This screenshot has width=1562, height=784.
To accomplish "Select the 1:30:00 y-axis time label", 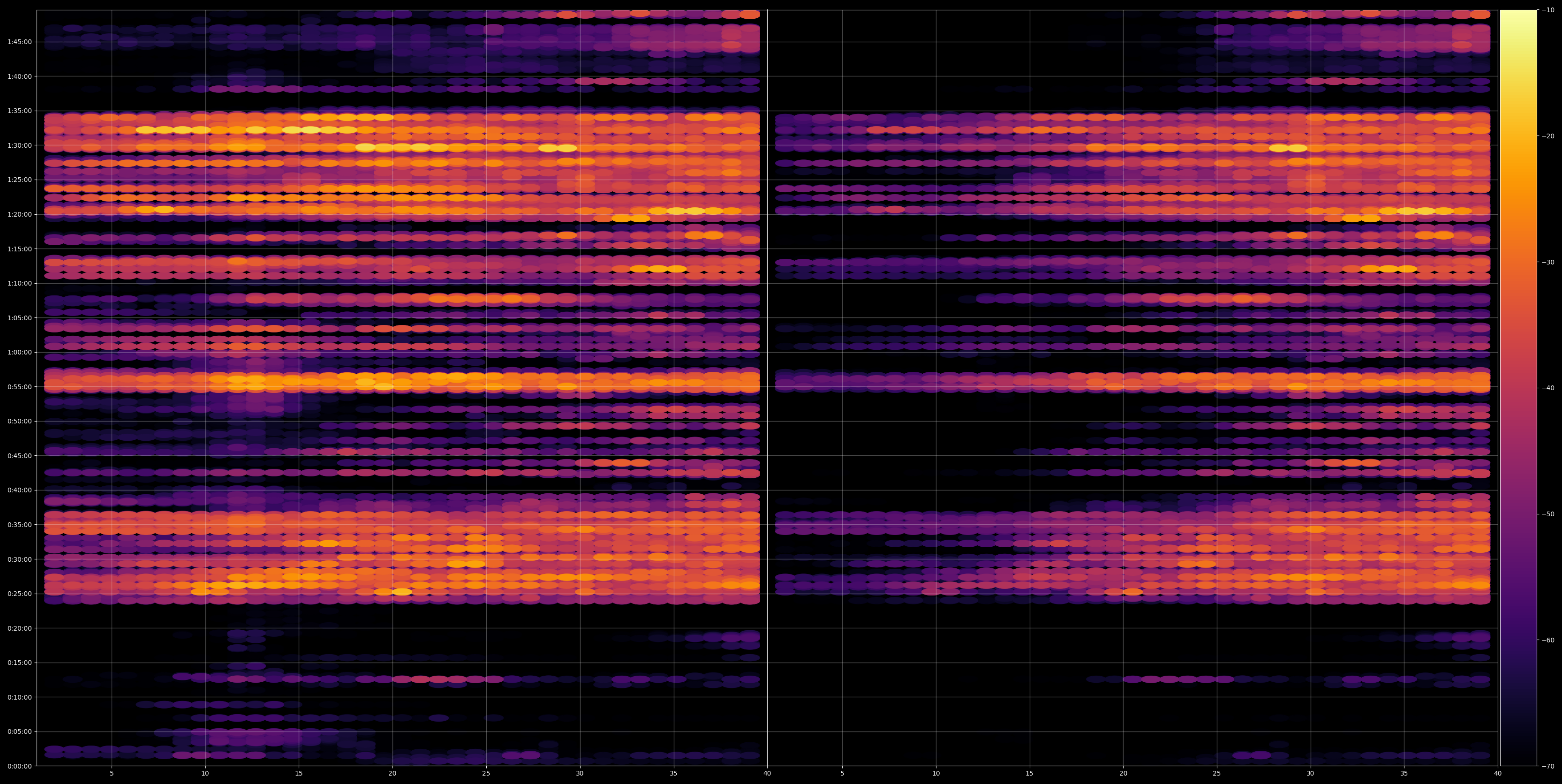I will pos(19,145).
